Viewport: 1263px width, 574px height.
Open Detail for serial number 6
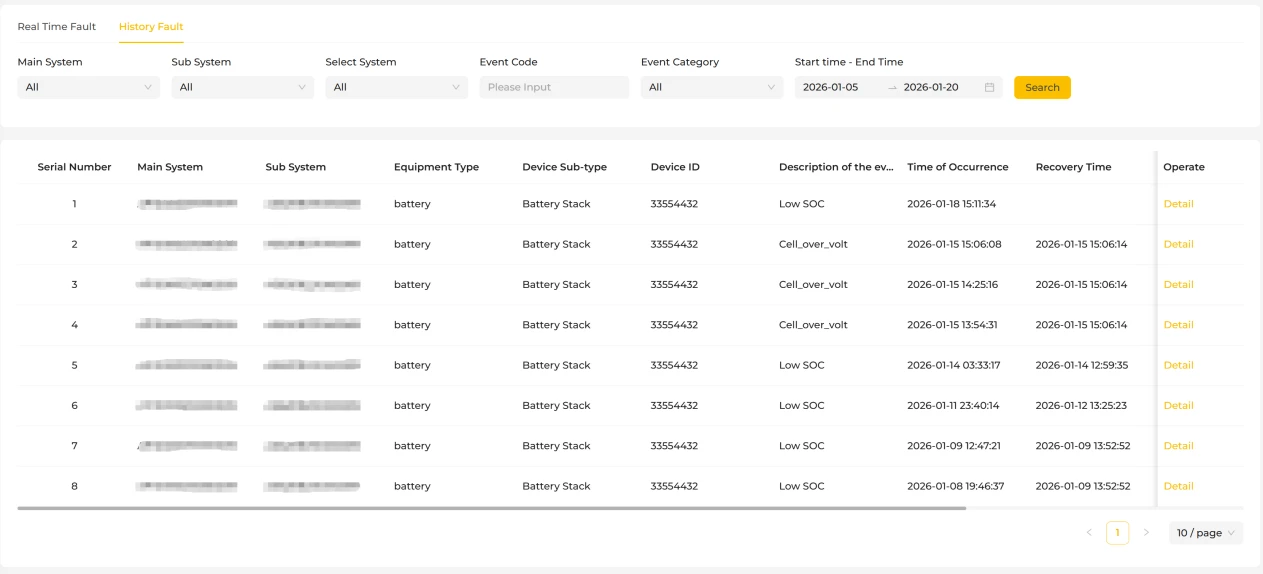click(x=1178, y=405)
